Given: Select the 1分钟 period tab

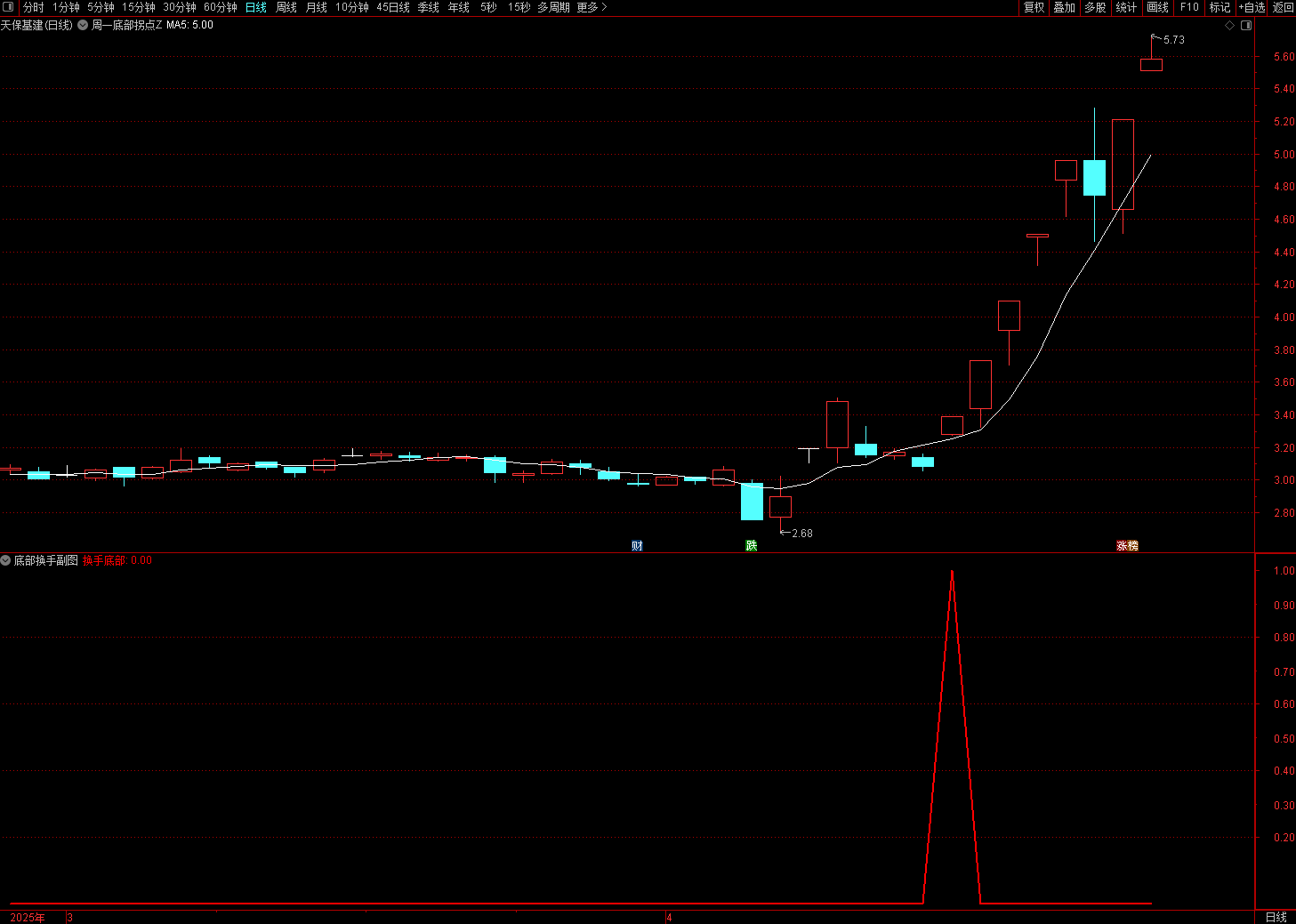Looking at the screenshot, I should pos(66,7).
